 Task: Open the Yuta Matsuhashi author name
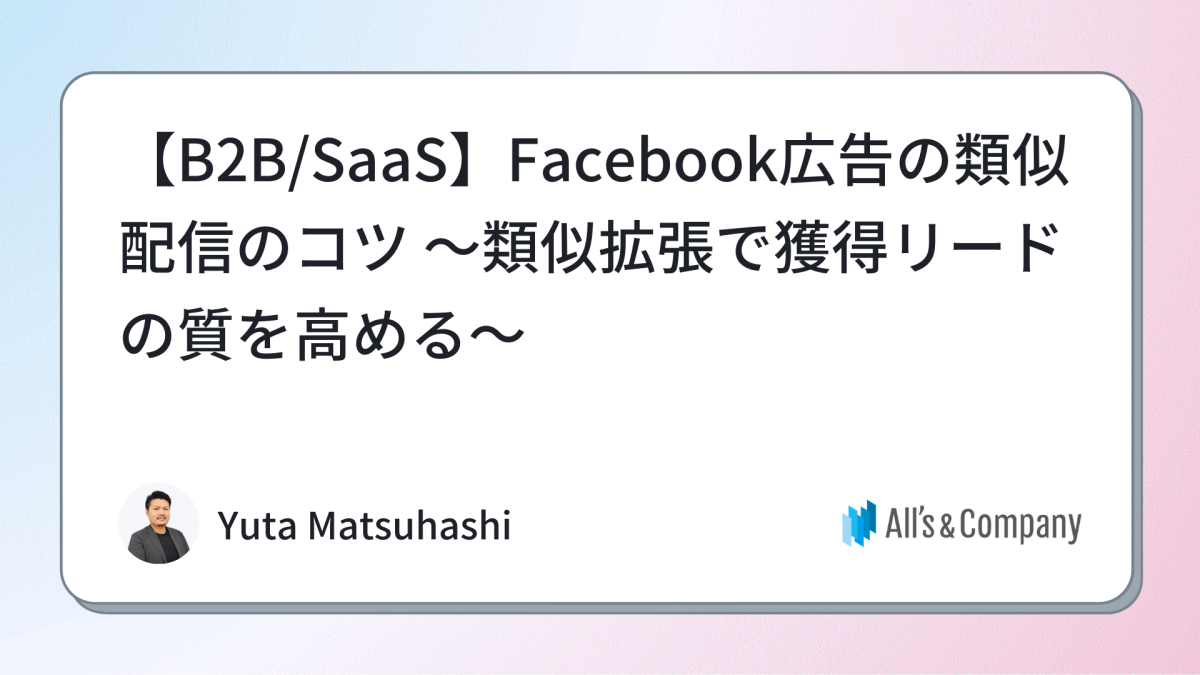coord(364,525)
